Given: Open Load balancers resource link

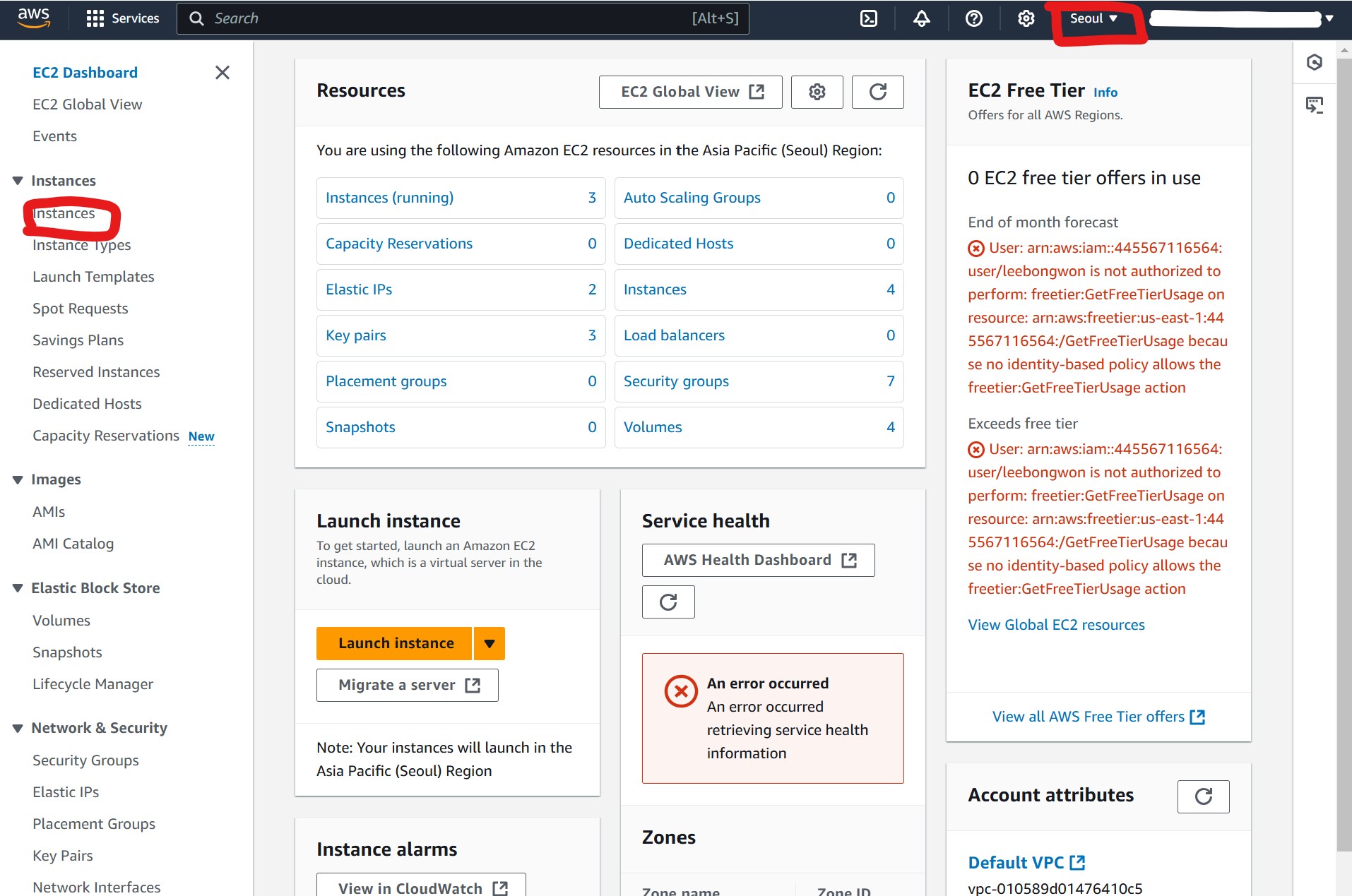Looking at the screenshot, I should pyautogui.click(x=674, y=335).
